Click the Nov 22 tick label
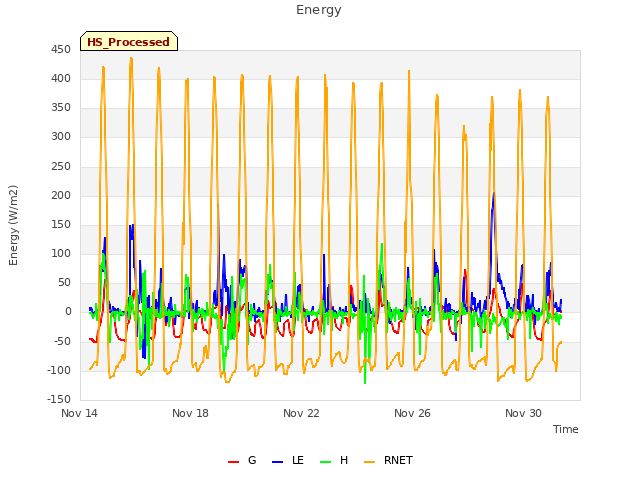The image size is (640, 480). click(301, 413)
